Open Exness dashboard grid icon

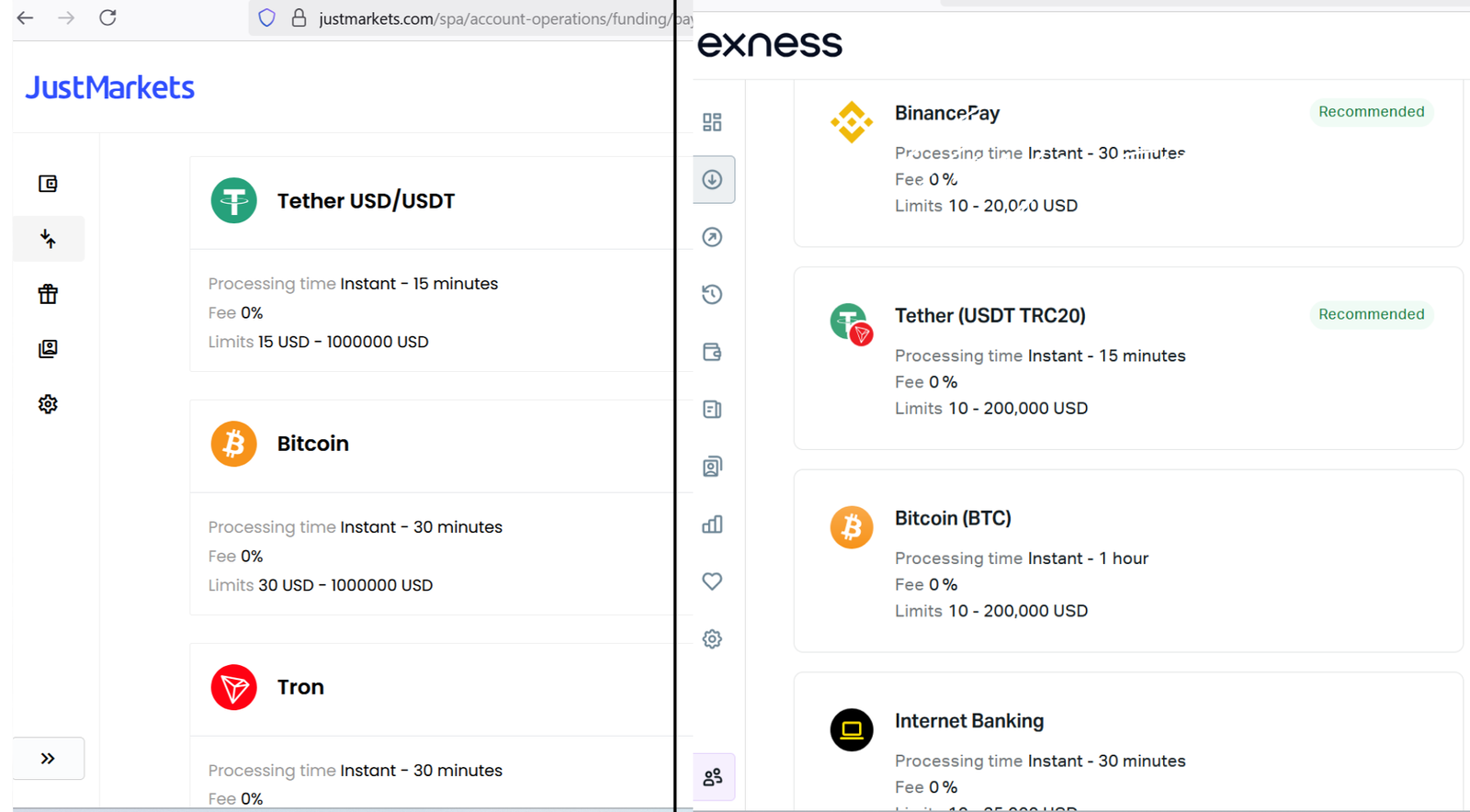click(x=712, y=122)
